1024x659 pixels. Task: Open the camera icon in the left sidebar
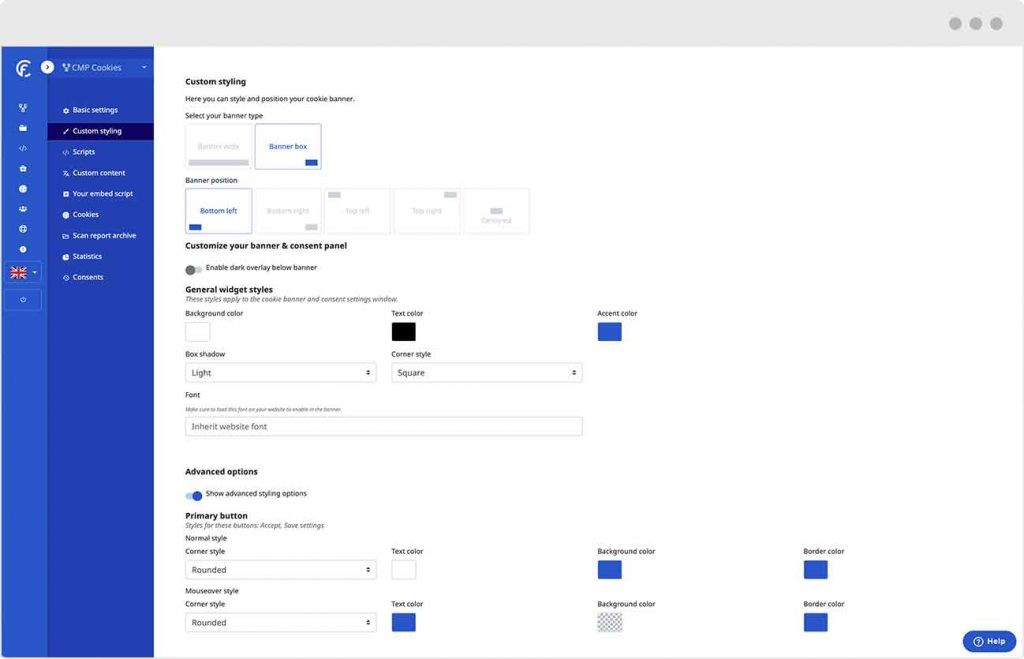[22, 168]
